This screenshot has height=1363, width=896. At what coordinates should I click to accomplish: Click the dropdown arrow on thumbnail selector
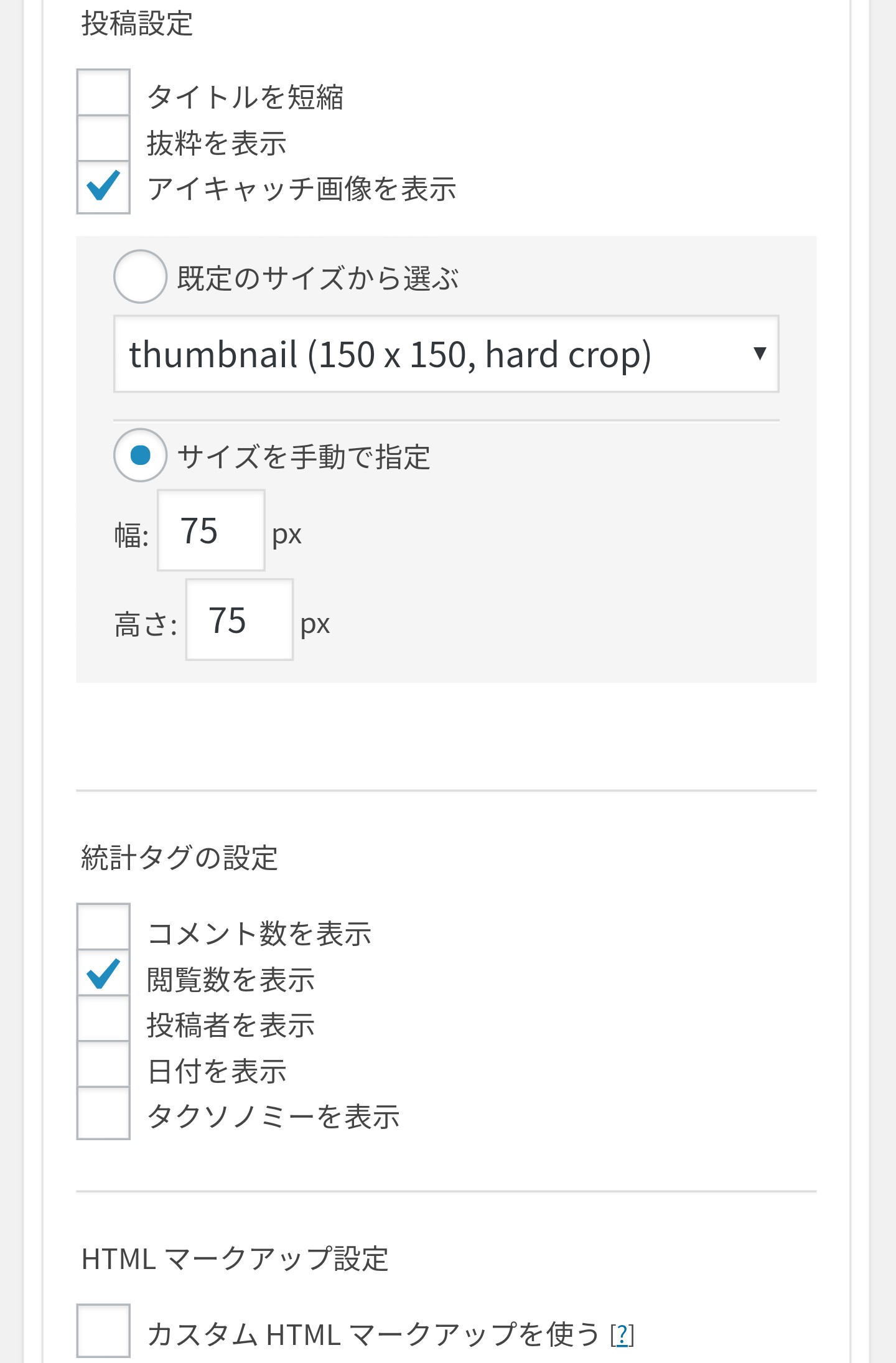759,354
